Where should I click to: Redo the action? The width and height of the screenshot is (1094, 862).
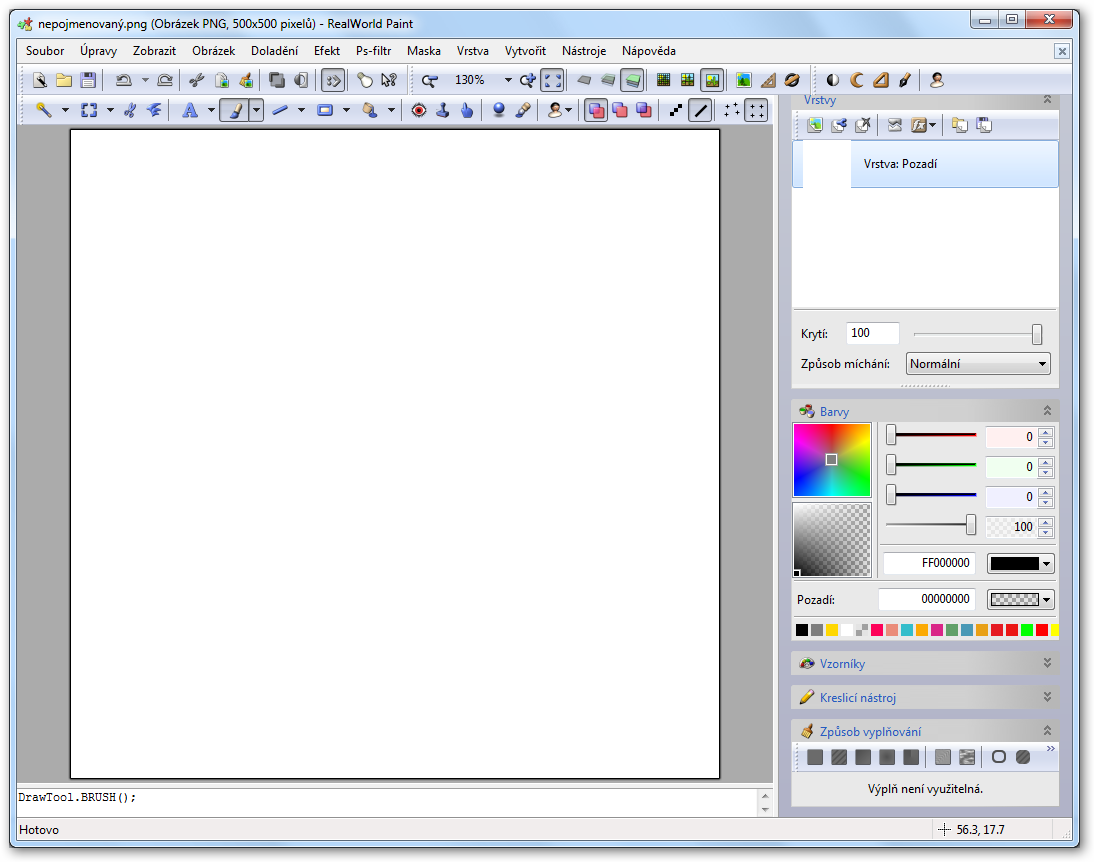point(165,80)
